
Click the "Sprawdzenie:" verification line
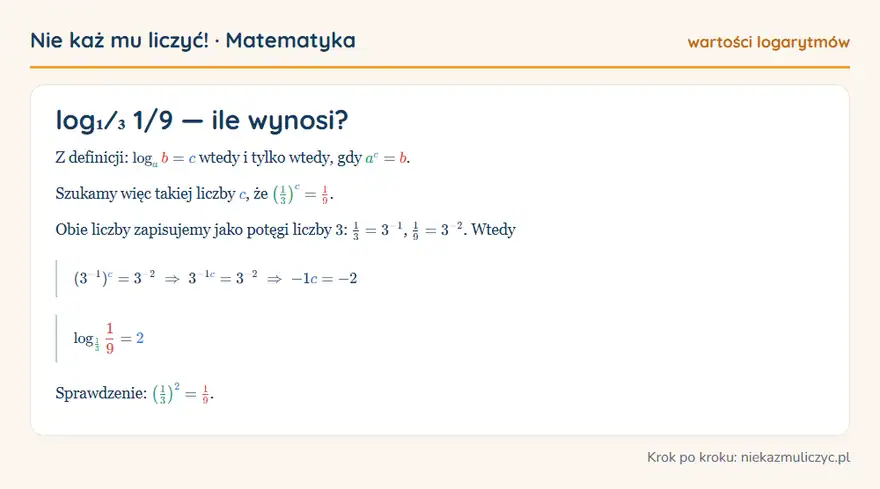[x=134, y=393]
